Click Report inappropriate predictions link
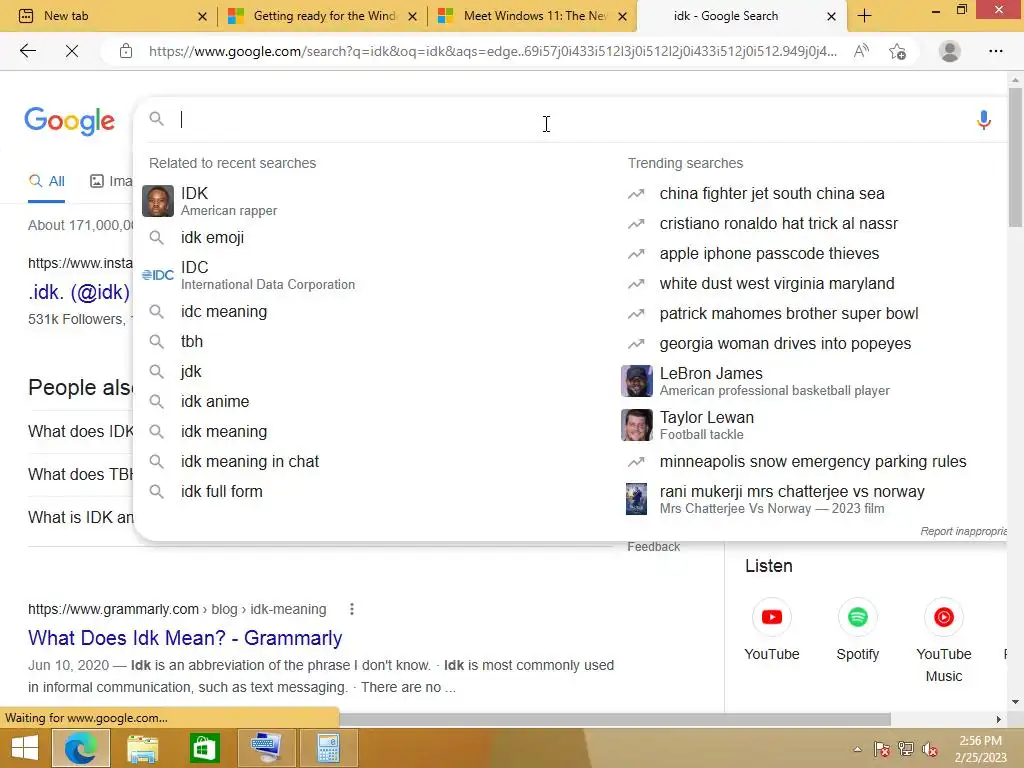The width and height of the screenshot is (1024, 768). point(963,532)
